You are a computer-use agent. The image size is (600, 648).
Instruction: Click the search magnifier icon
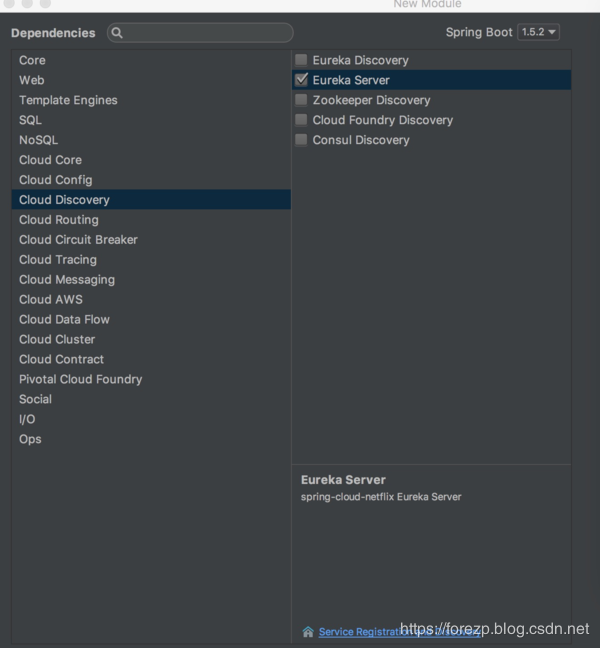tap(117, 33)
